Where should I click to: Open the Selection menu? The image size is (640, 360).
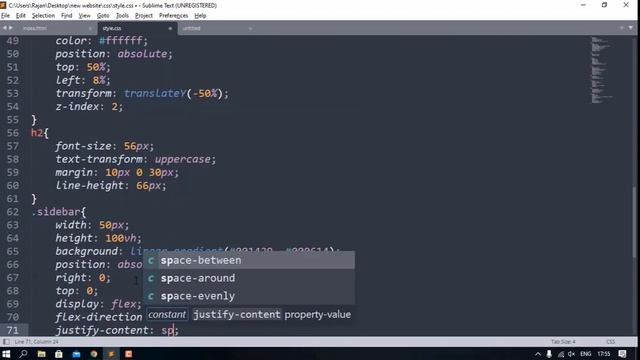point(43,16)
